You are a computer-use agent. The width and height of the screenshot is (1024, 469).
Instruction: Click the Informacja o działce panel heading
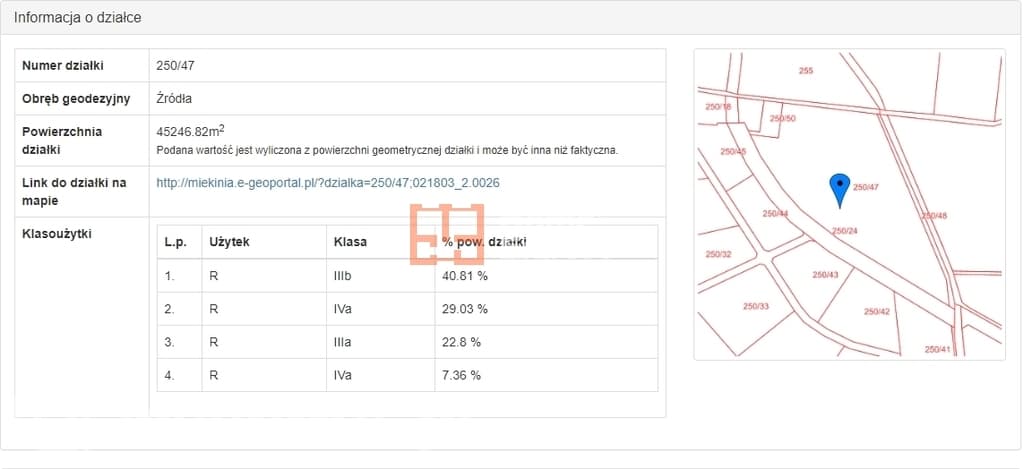[x=78, y=18]
